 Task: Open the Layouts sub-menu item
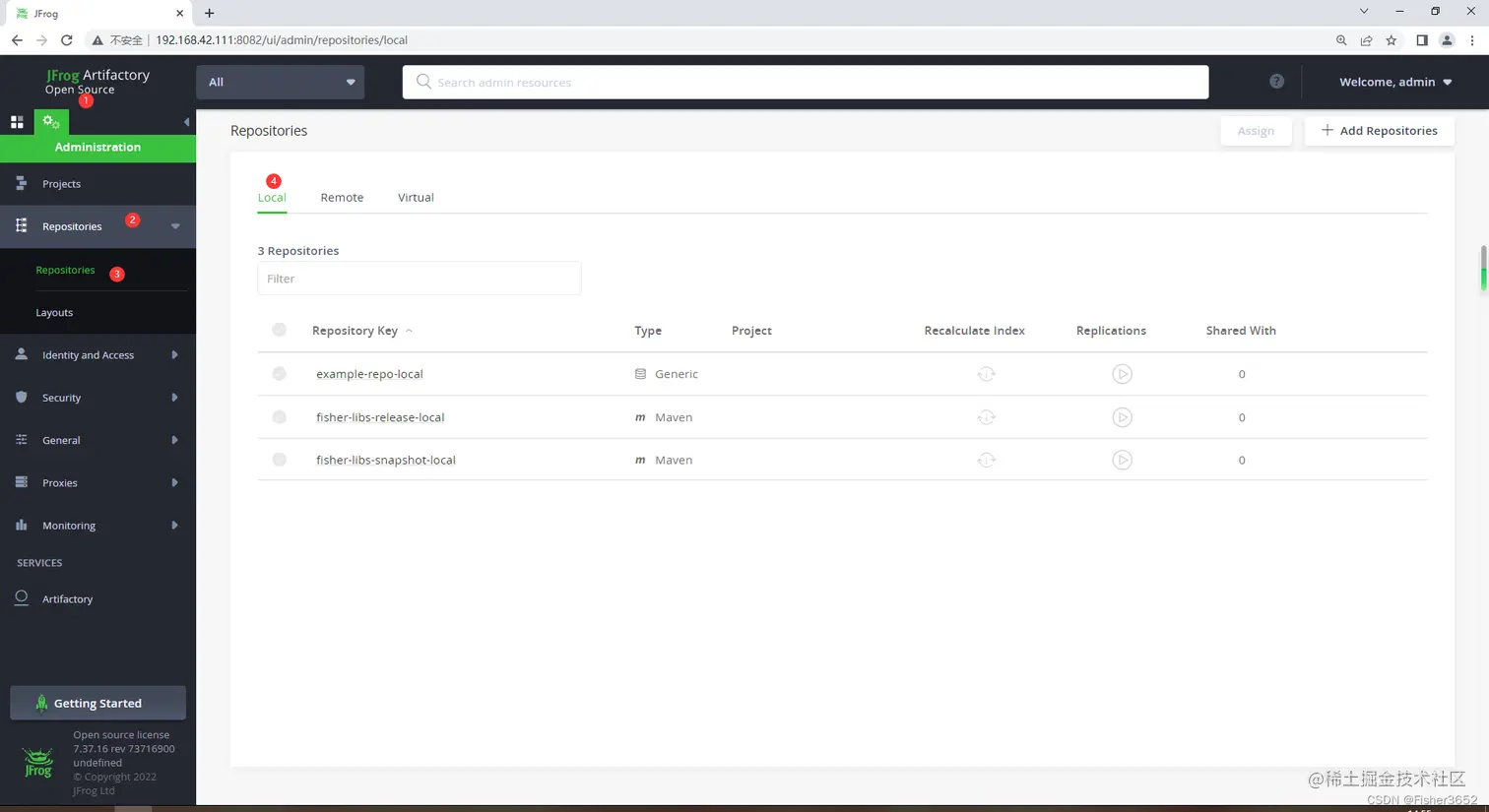[54, 312]
